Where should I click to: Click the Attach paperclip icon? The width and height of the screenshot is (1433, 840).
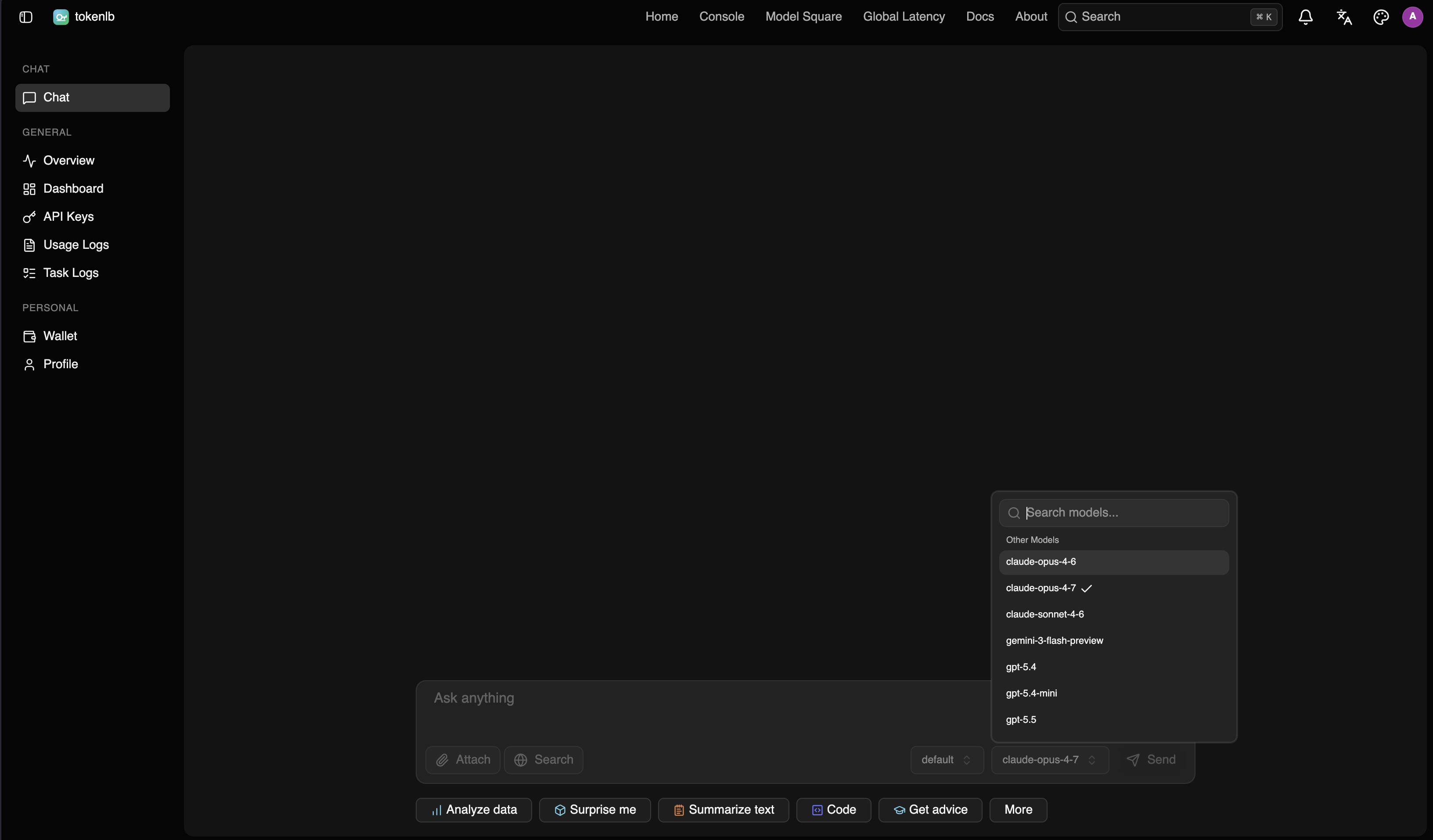[x=442, y=760]
